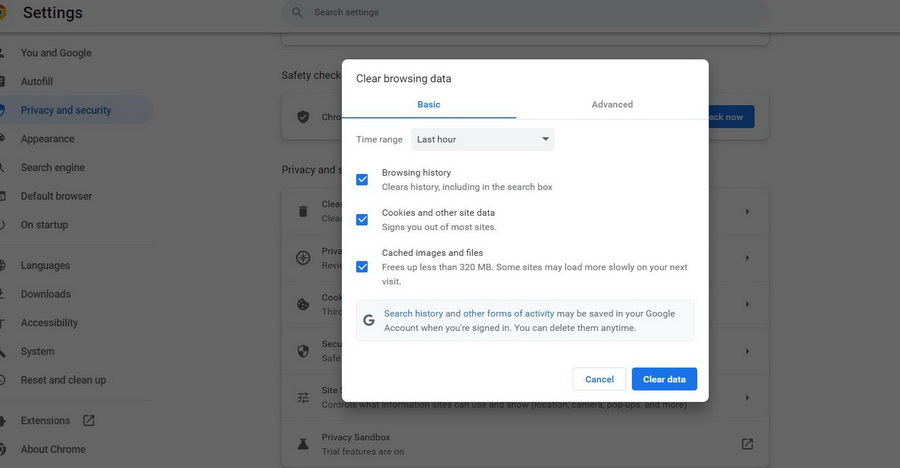Viewport: 900px width, 468px height.
Task: Uncheck Cookies and other site data checkbox
Action: pyautogui.click(x=362, y=220)
